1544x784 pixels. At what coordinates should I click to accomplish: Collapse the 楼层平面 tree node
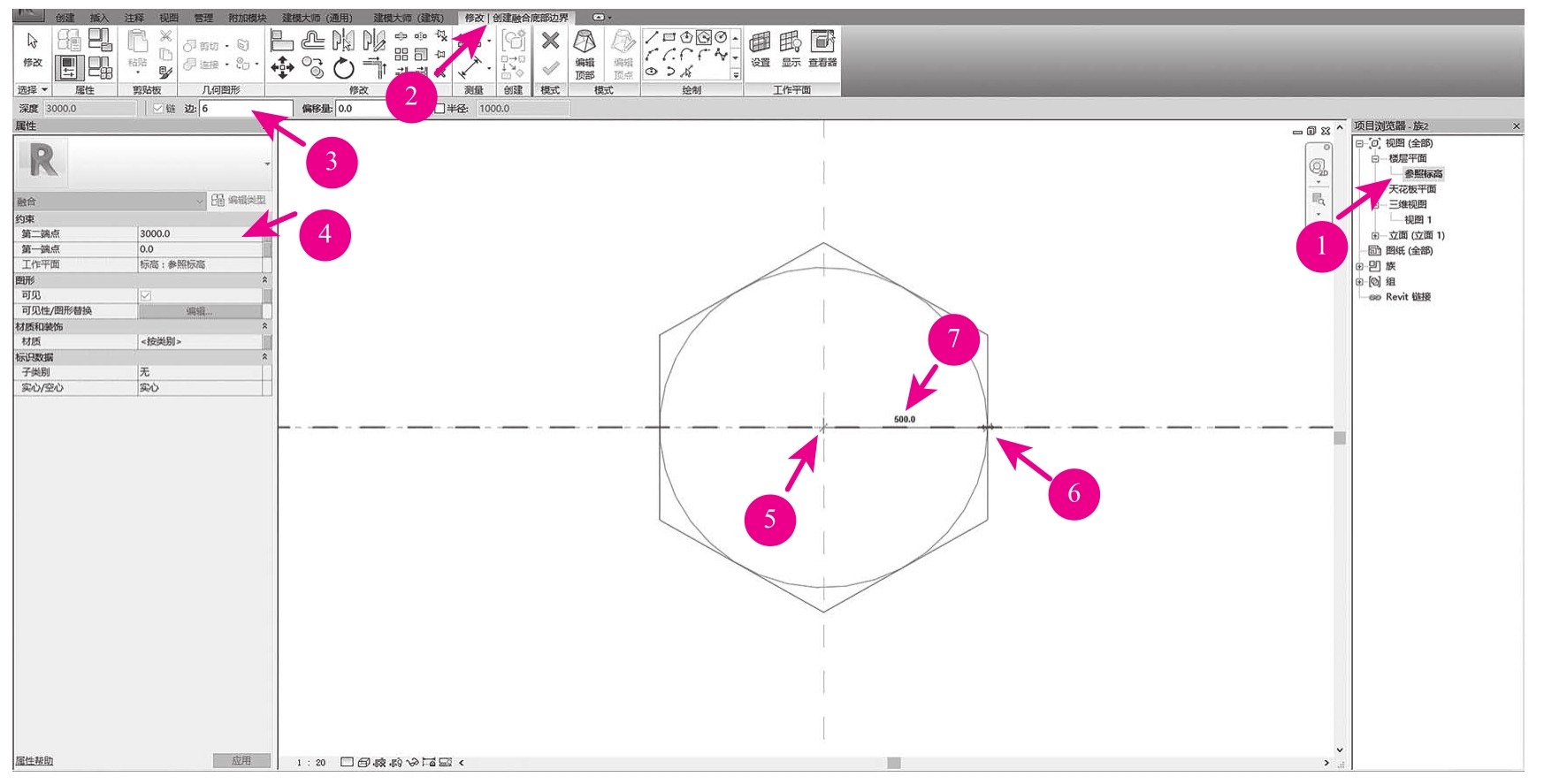pos(1375,159)
